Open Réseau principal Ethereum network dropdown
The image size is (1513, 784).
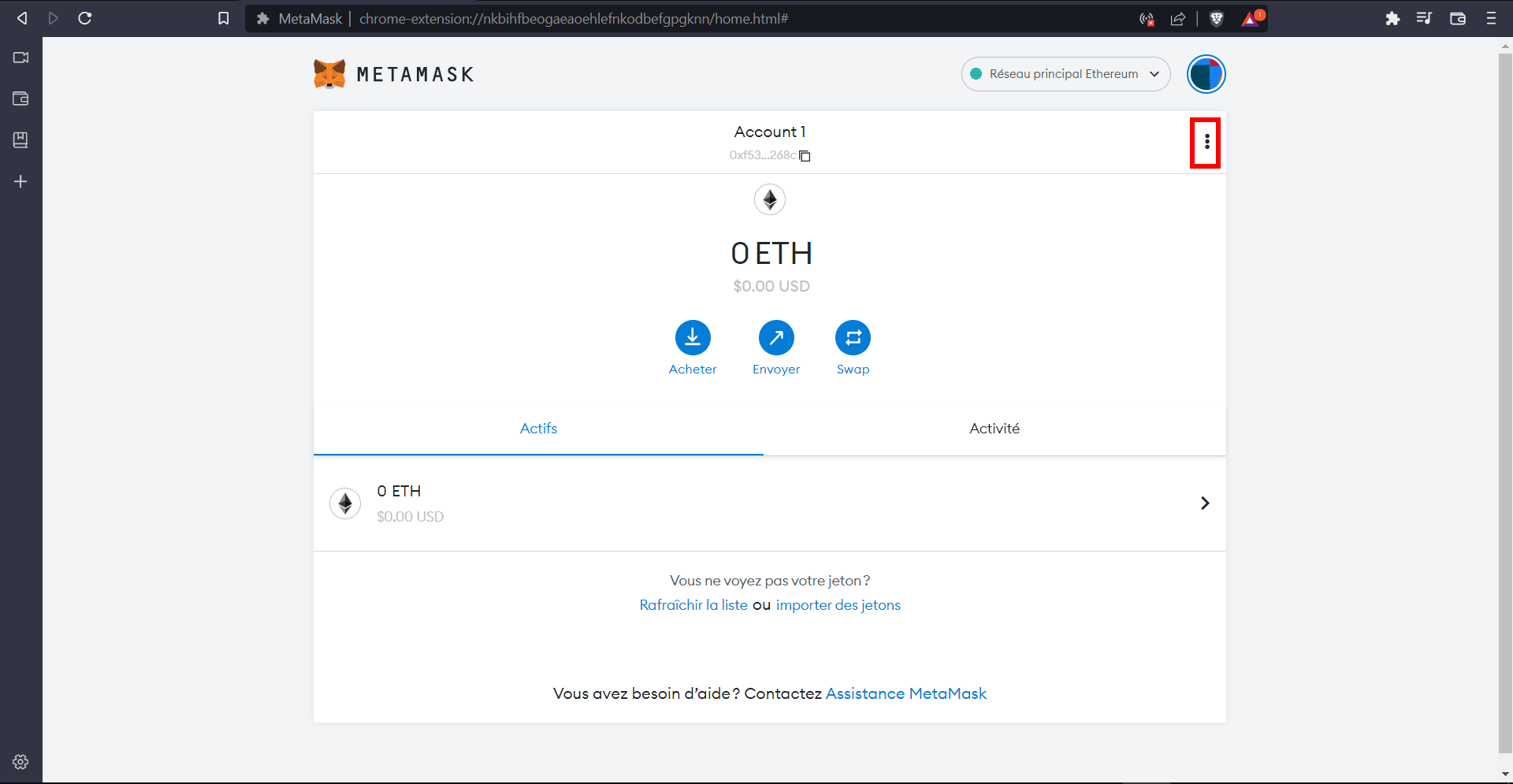1065,74
